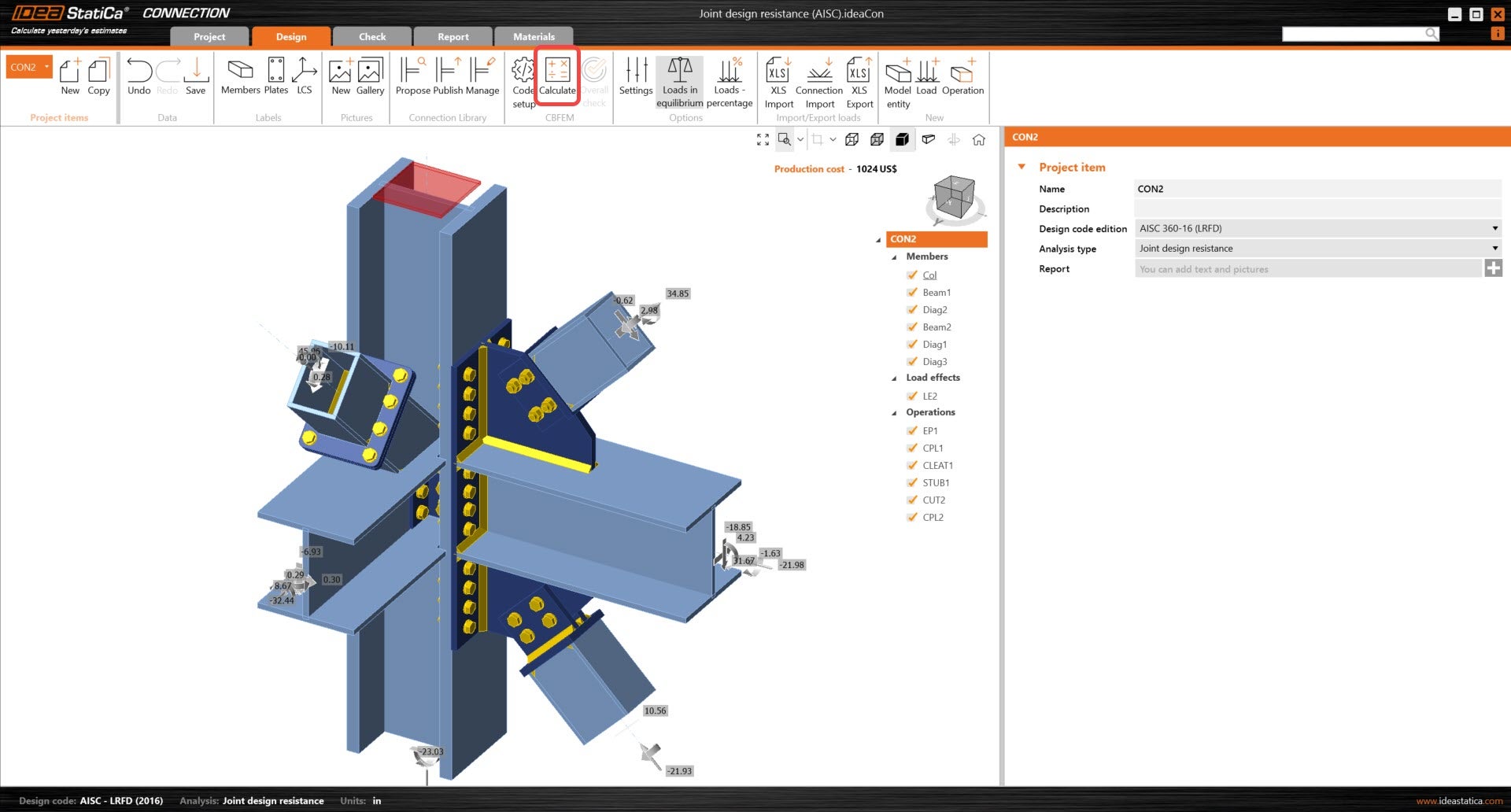Click the Col member link
Viewport: 1511px width, 812px height.
pos(929,275)
